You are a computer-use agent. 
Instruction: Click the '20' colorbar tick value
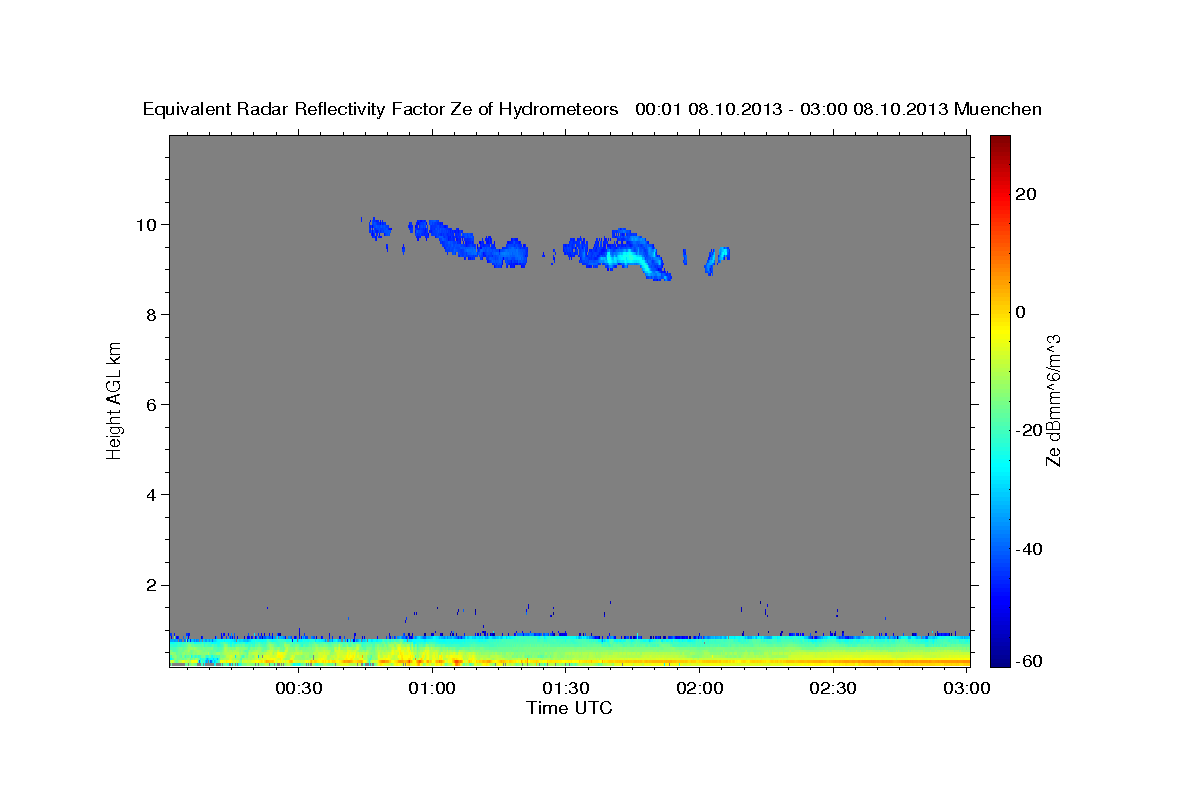pyautogui.click(x=1025, y=194)
